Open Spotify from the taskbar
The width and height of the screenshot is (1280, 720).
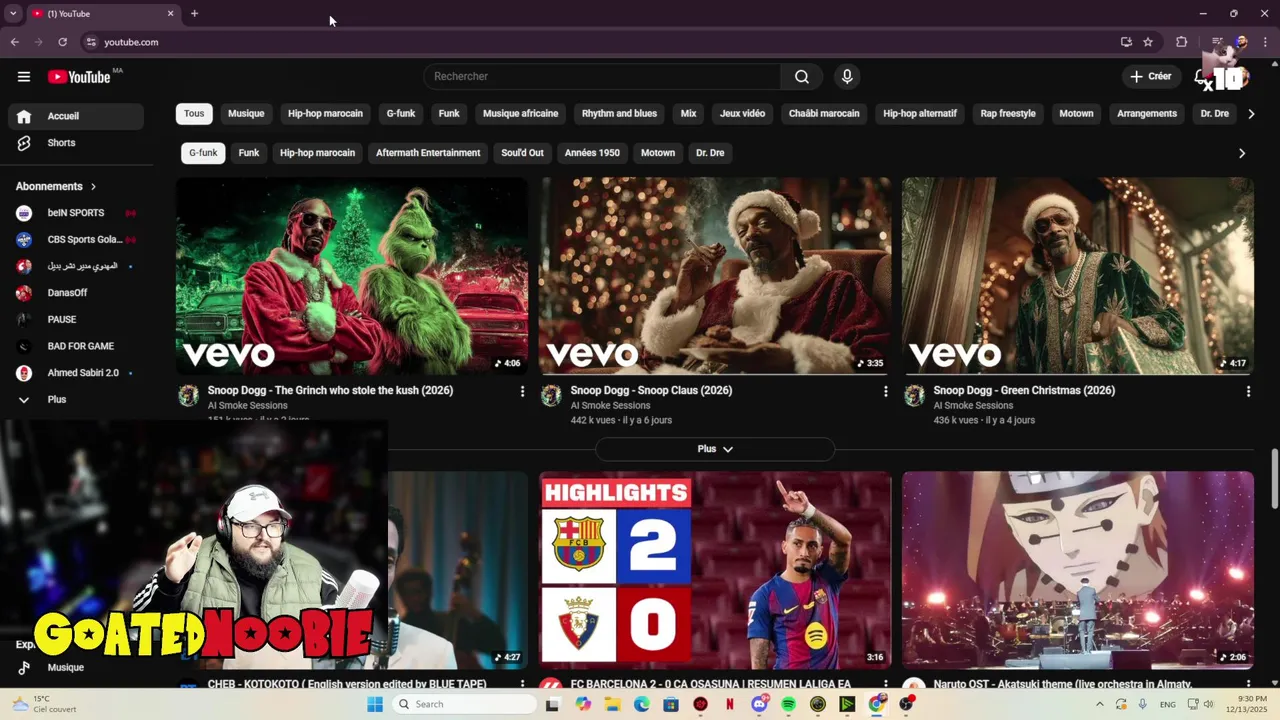(x=788, y=704)
